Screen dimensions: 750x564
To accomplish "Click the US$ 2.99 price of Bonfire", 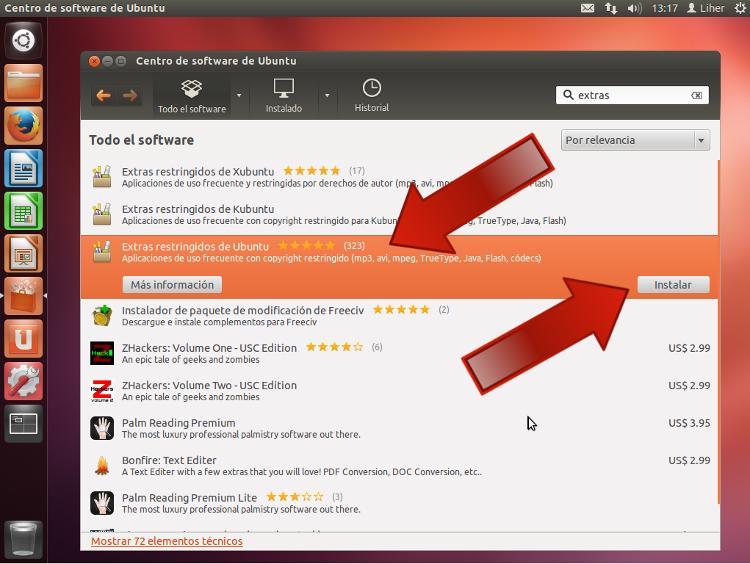I will pyautogui.click(x=689, y=460).
